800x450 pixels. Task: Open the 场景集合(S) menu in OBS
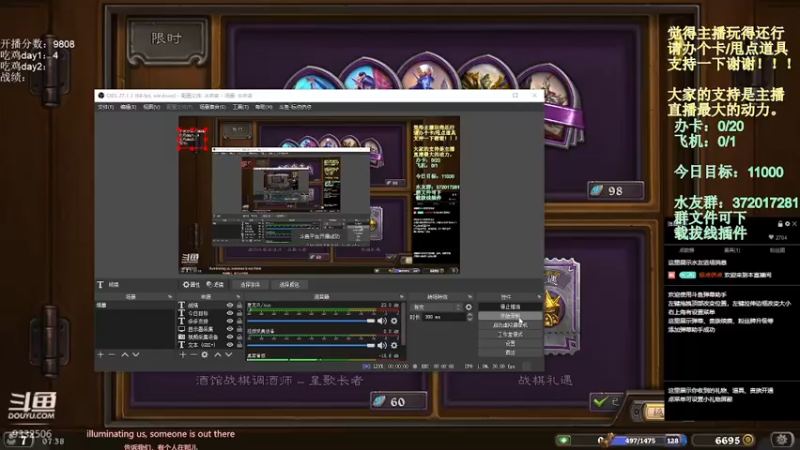pyautogui.click(x=212, y=107)
